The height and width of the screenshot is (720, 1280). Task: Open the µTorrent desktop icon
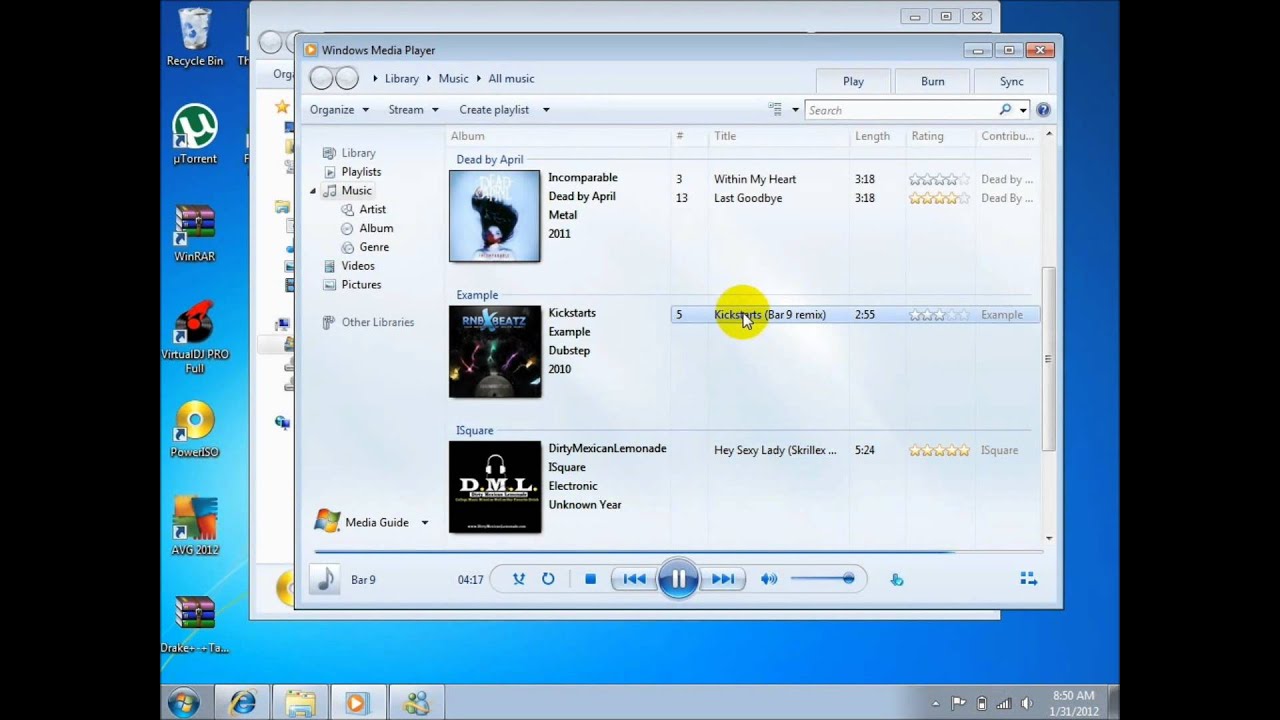click(x=195, y=135)
